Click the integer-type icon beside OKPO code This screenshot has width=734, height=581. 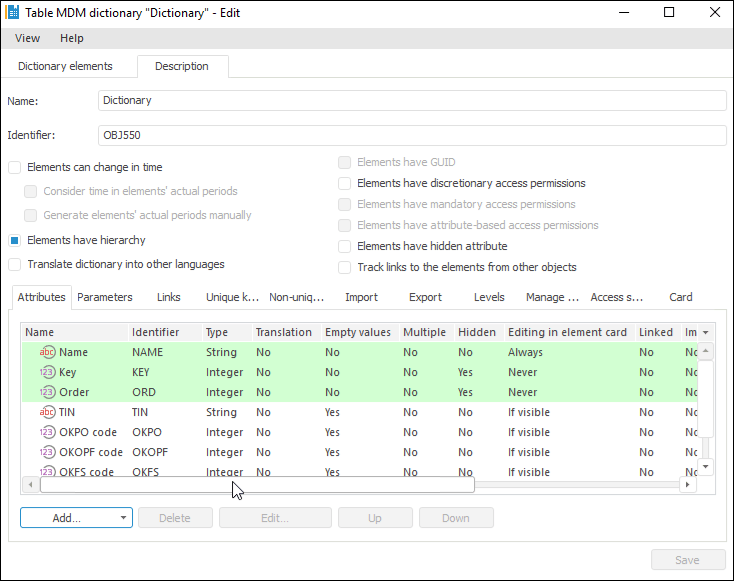click(x=47, y=432)
